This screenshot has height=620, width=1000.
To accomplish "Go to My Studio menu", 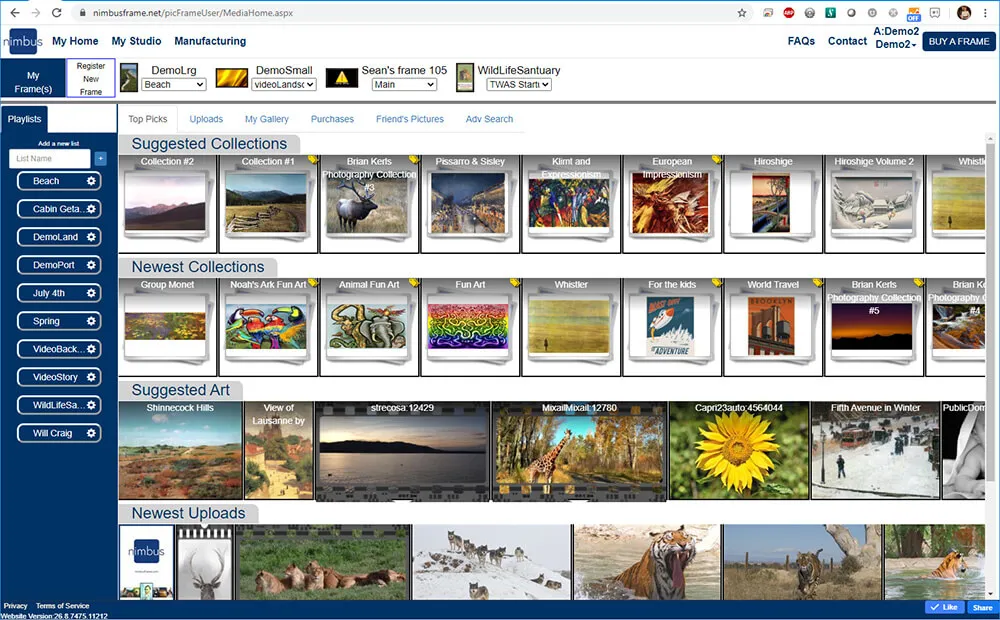I will click(136, 41).
